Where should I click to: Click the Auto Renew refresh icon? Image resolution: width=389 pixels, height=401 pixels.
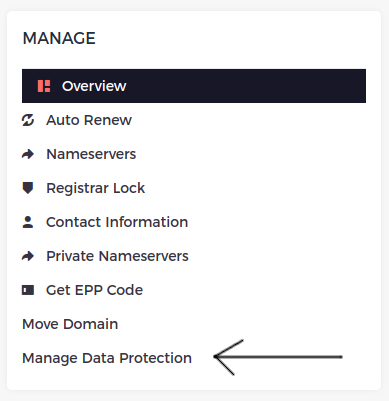(28, 120)
